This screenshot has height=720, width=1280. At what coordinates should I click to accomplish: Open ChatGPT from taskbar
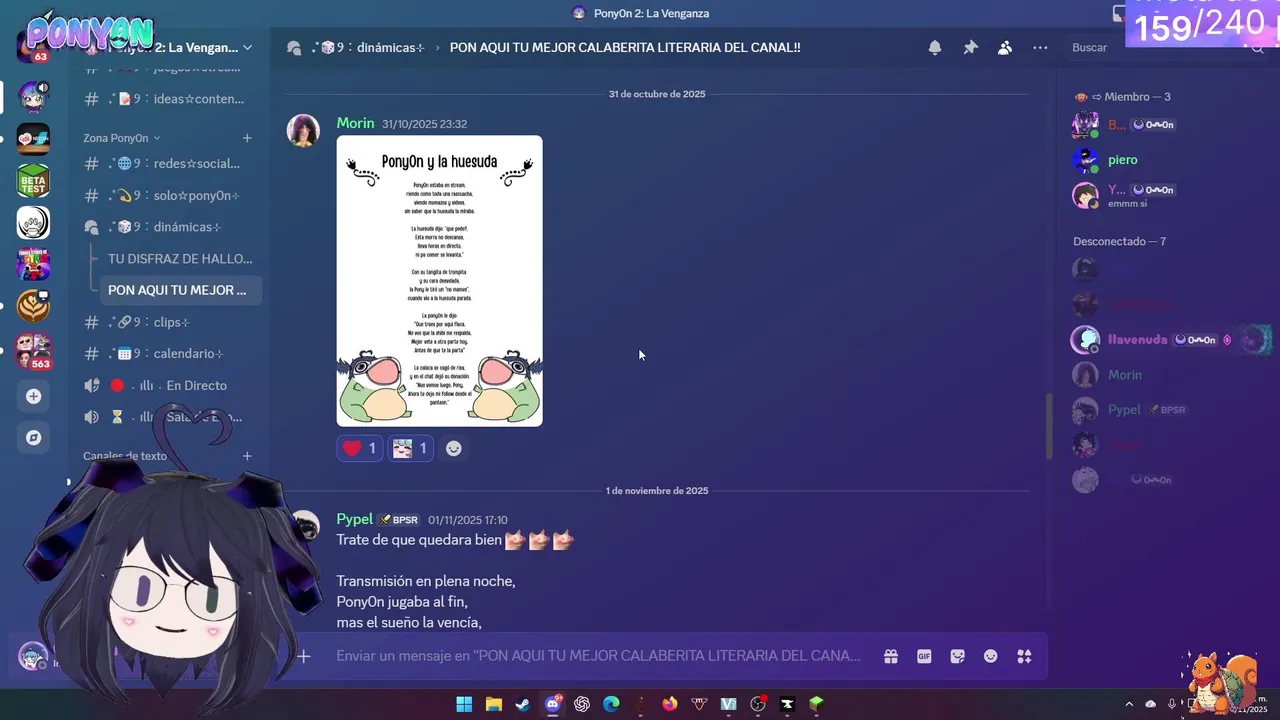tap(582, 704)
